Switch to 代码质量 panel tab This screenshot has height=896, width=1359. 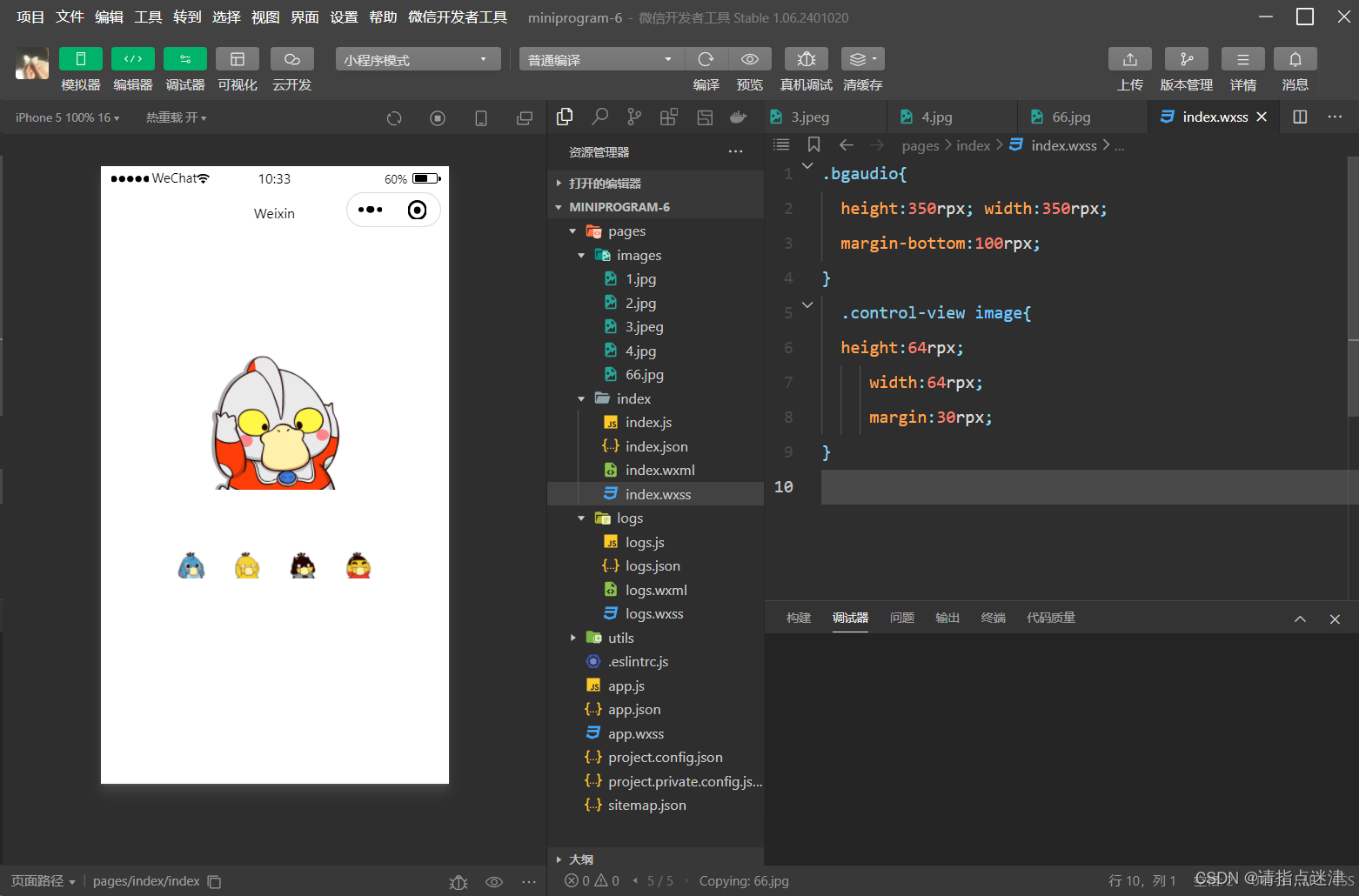point(1051,618)
